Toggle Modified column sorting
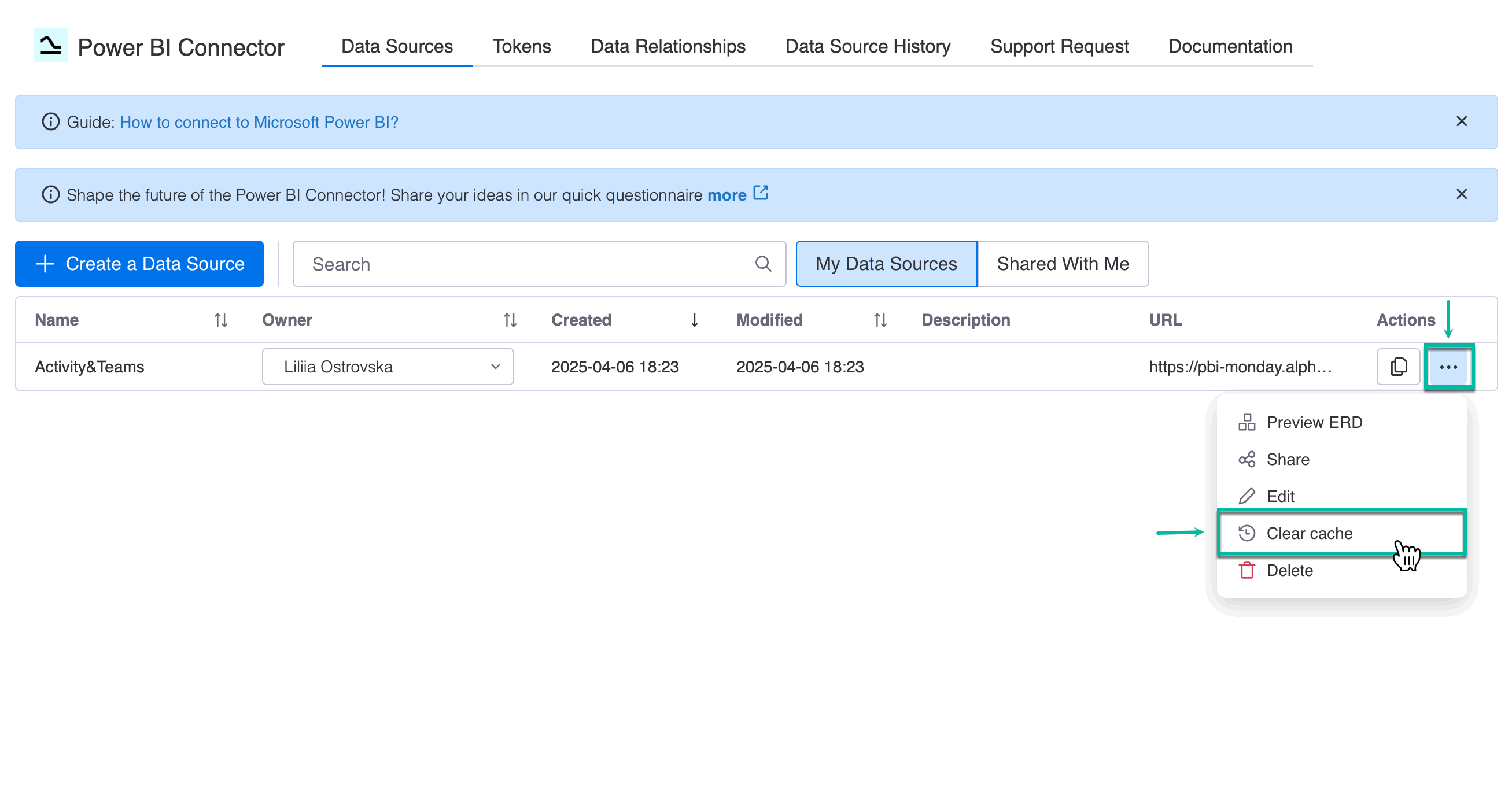 point(879,320)
